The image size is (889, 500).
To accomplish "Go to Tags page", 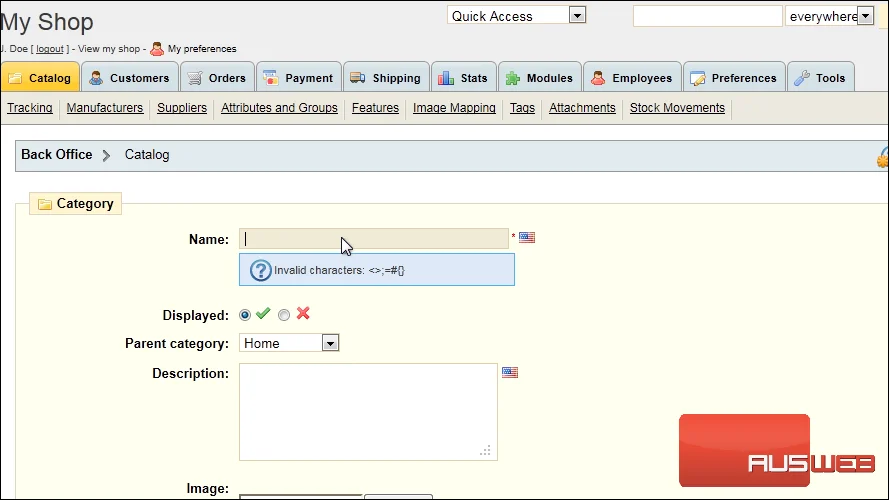I will pos(522,108).
